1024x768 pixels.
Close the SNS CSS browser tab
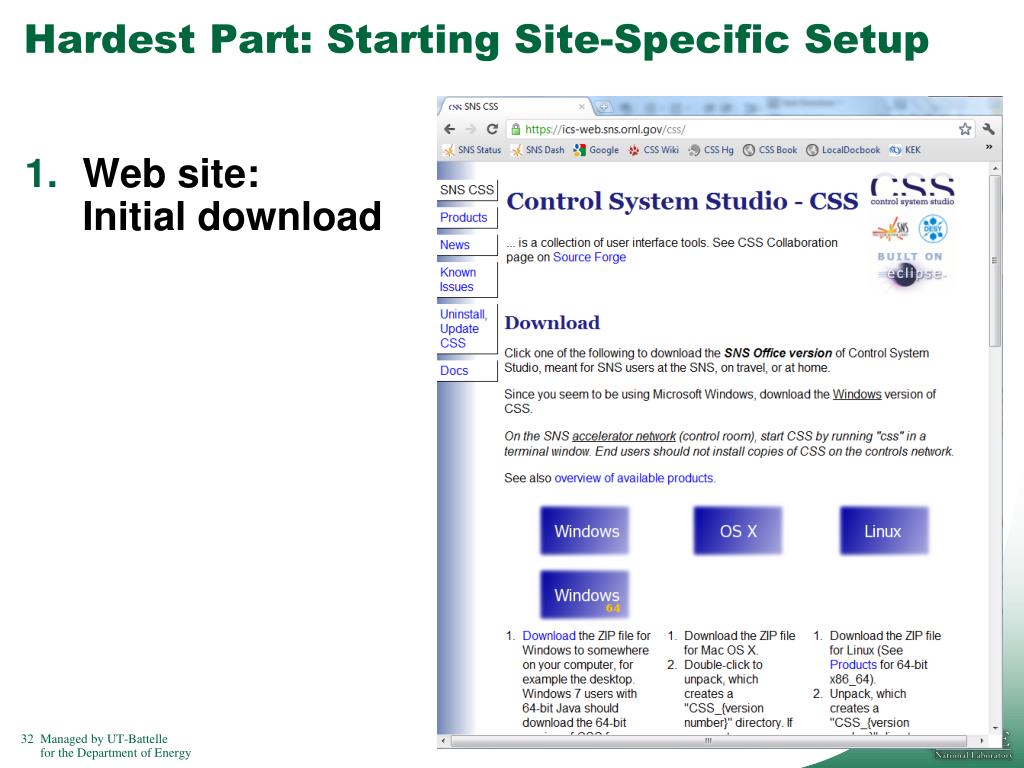tap(582, 107)
